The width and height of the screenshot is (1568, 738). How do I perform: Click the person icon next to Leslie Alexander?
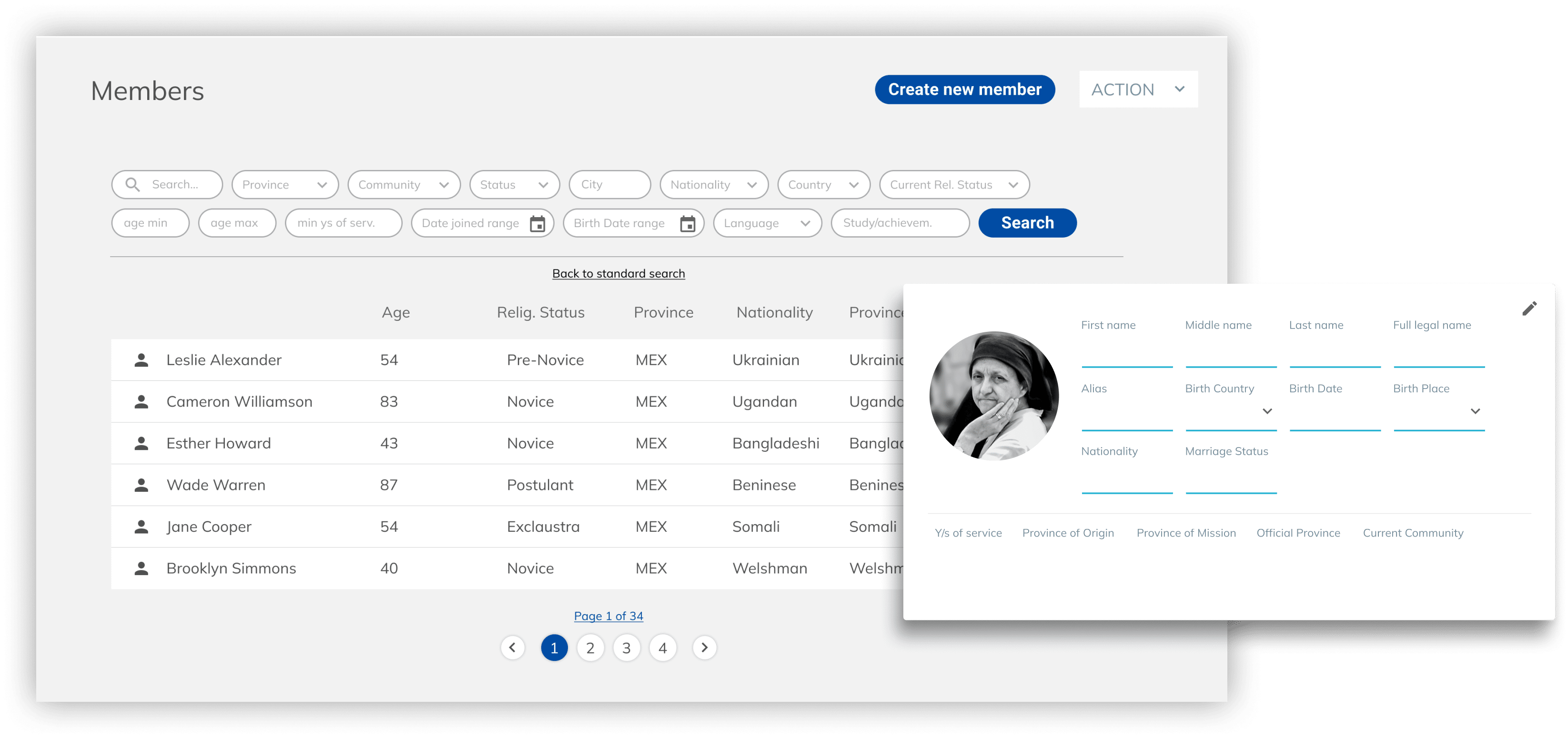click(x=141, y=359)
